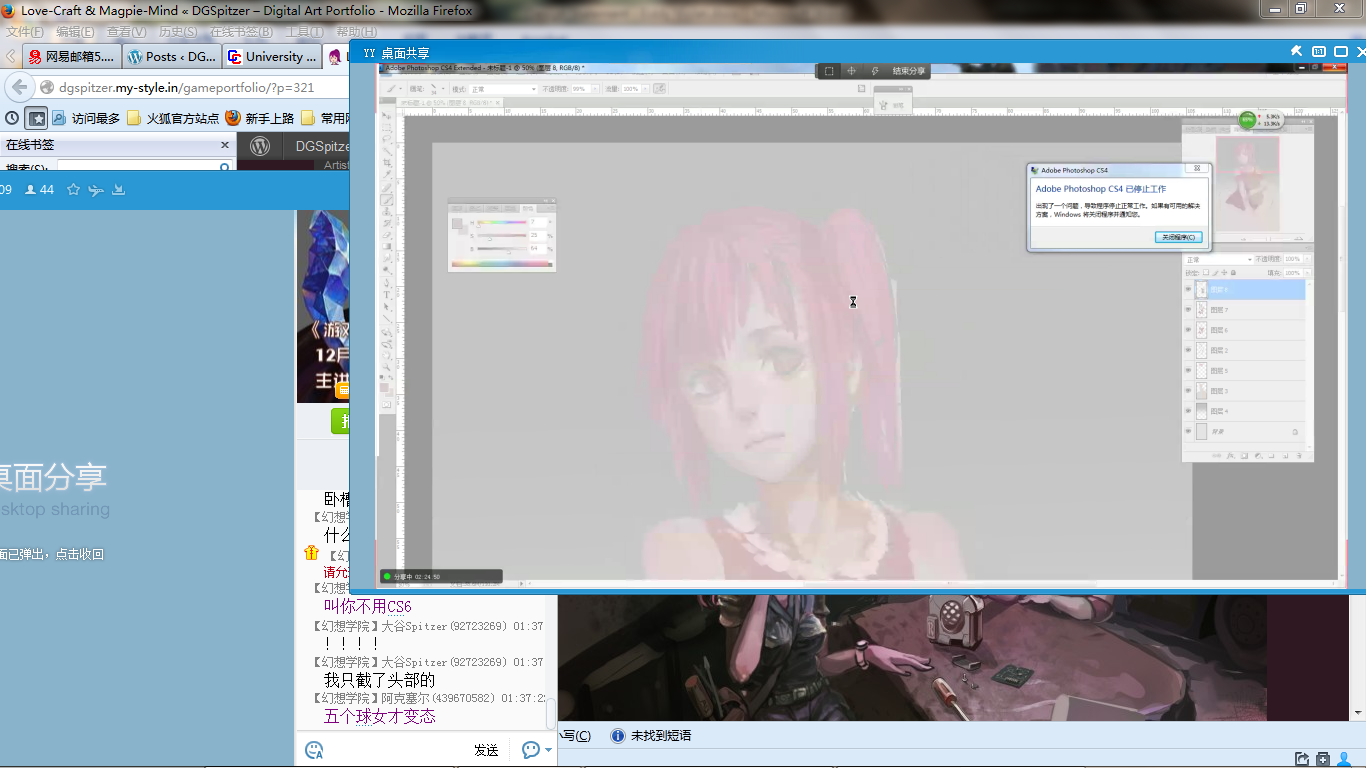Hide layer 图层 5 using its eye icon

pyautogui.click(x=1188, y=371)
